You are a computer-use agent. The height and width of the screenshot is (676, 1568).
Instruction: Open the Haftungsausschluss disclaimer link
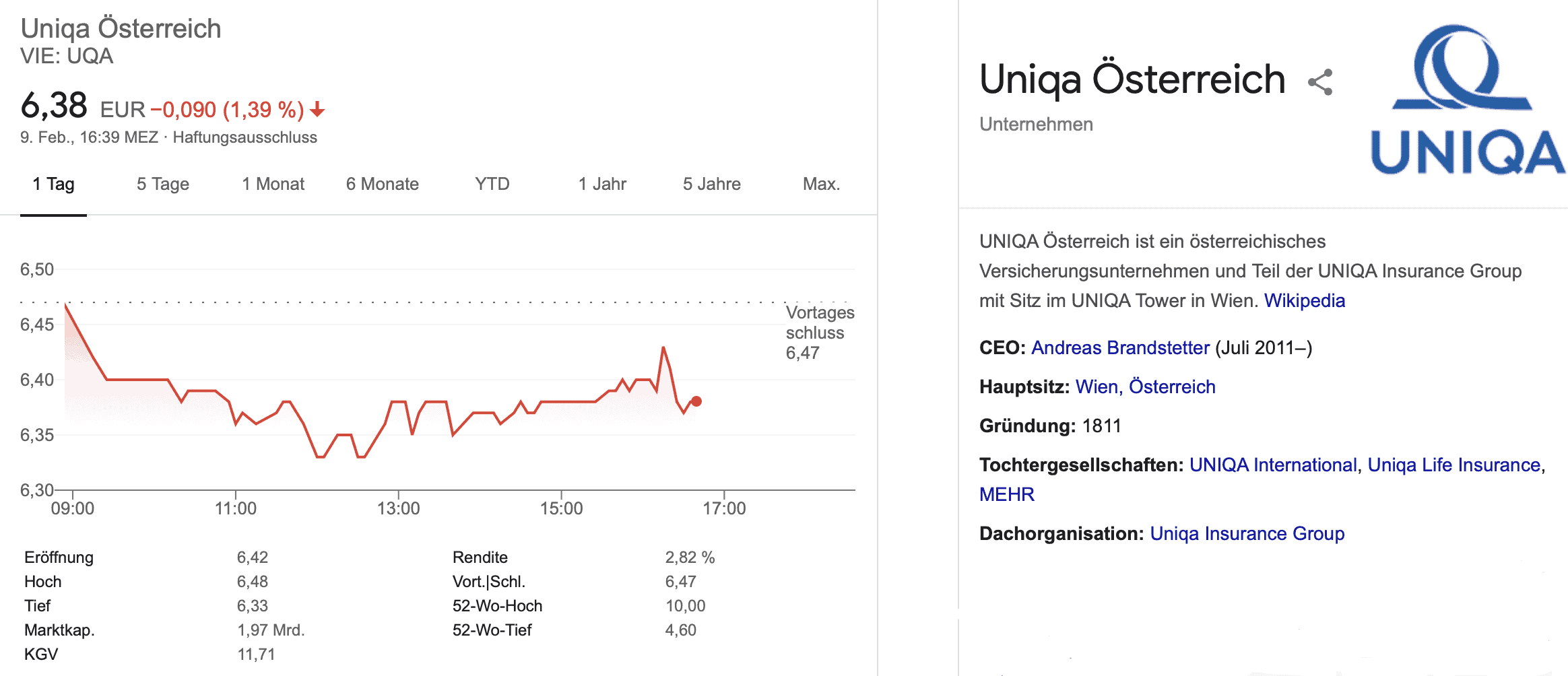pyautogui.click(x=244, y=137)
